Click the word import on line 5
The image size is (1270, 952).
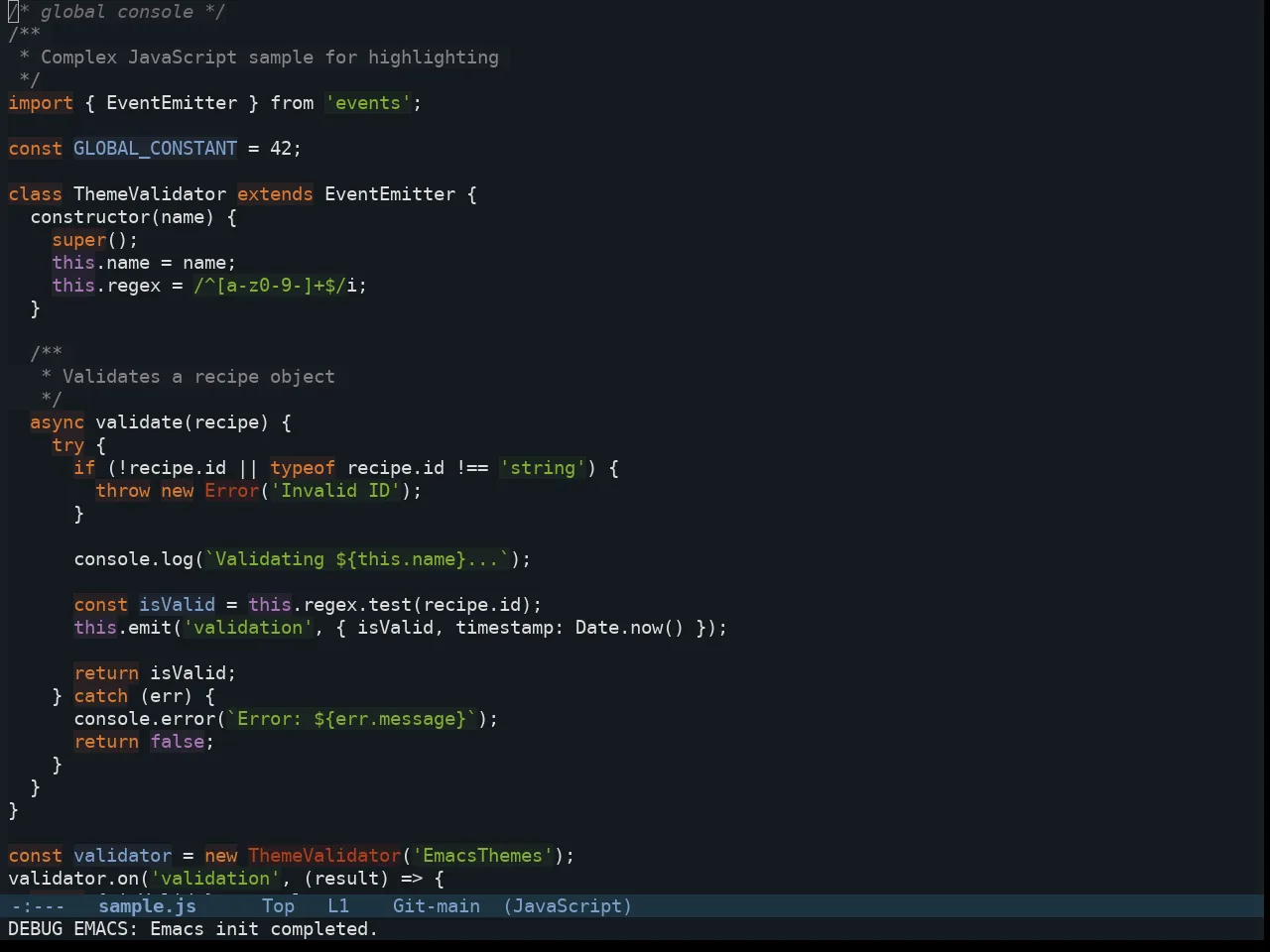[x=41, y=103]
